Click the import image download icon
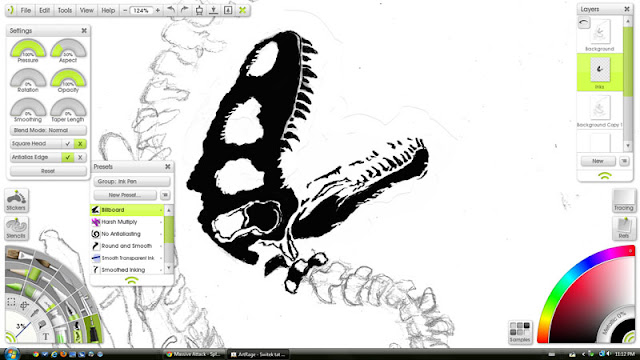The height and width of the screenshot is (360, 640). tap(213, 10)
